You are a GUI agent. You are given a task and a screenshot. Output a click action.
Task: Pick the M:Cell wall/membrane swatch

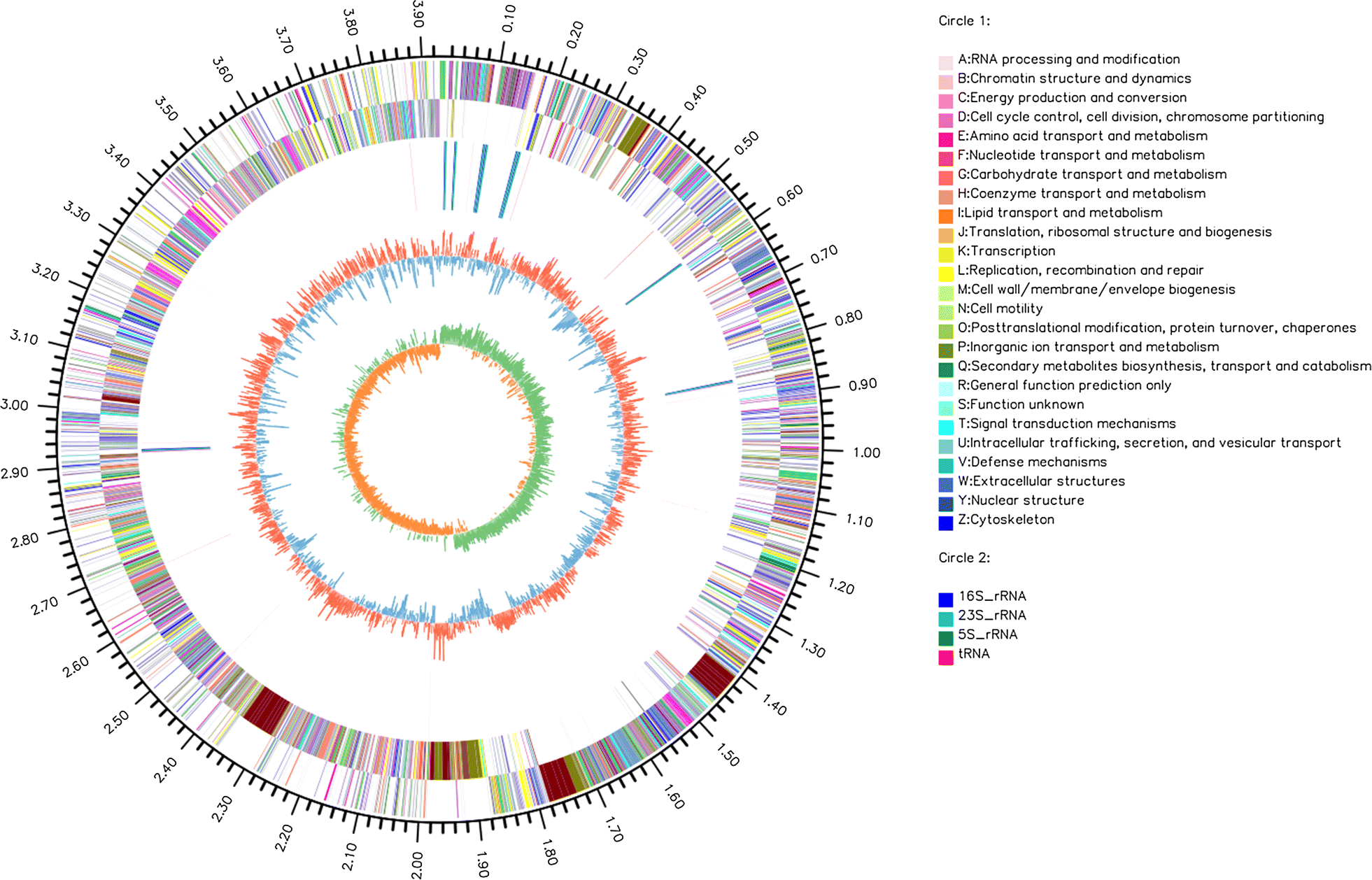click(x=945, y=293)
